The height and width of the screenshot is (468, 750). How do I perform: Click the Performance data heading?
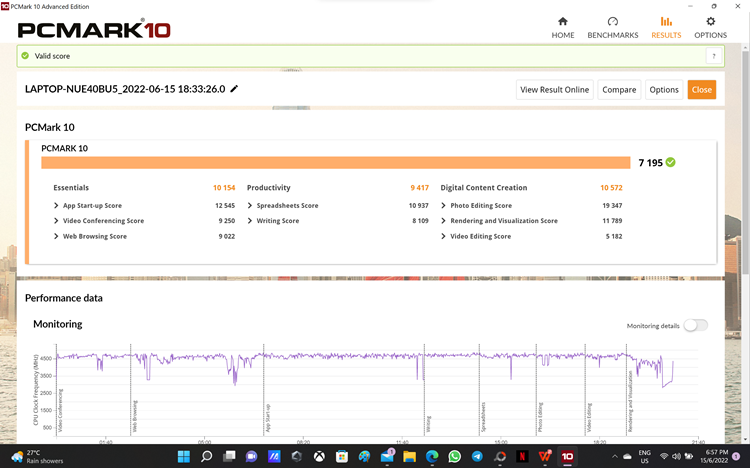[64, 298]
